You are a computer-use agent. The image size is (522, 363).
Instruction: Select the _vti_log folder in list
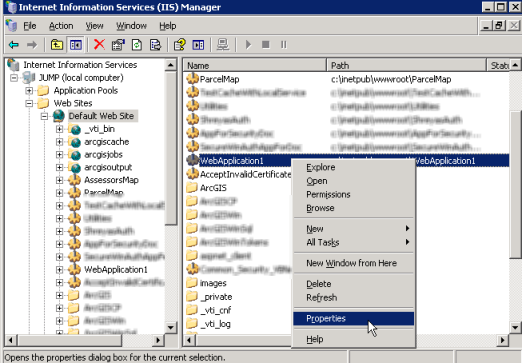click(x=215, y=324)
